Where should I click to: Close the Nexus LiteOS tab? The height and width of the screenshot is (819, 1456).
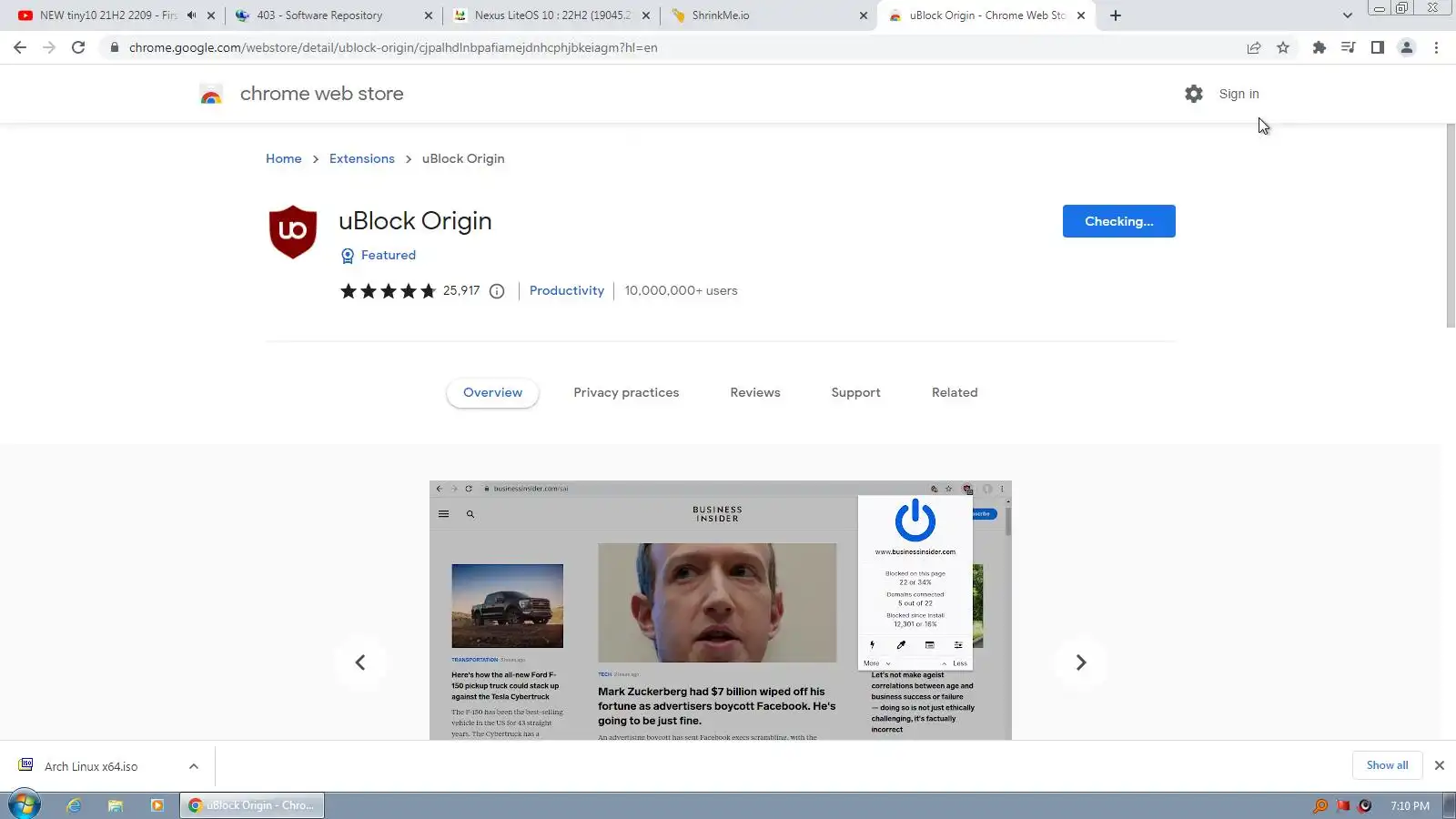click(x=646, y=15)
